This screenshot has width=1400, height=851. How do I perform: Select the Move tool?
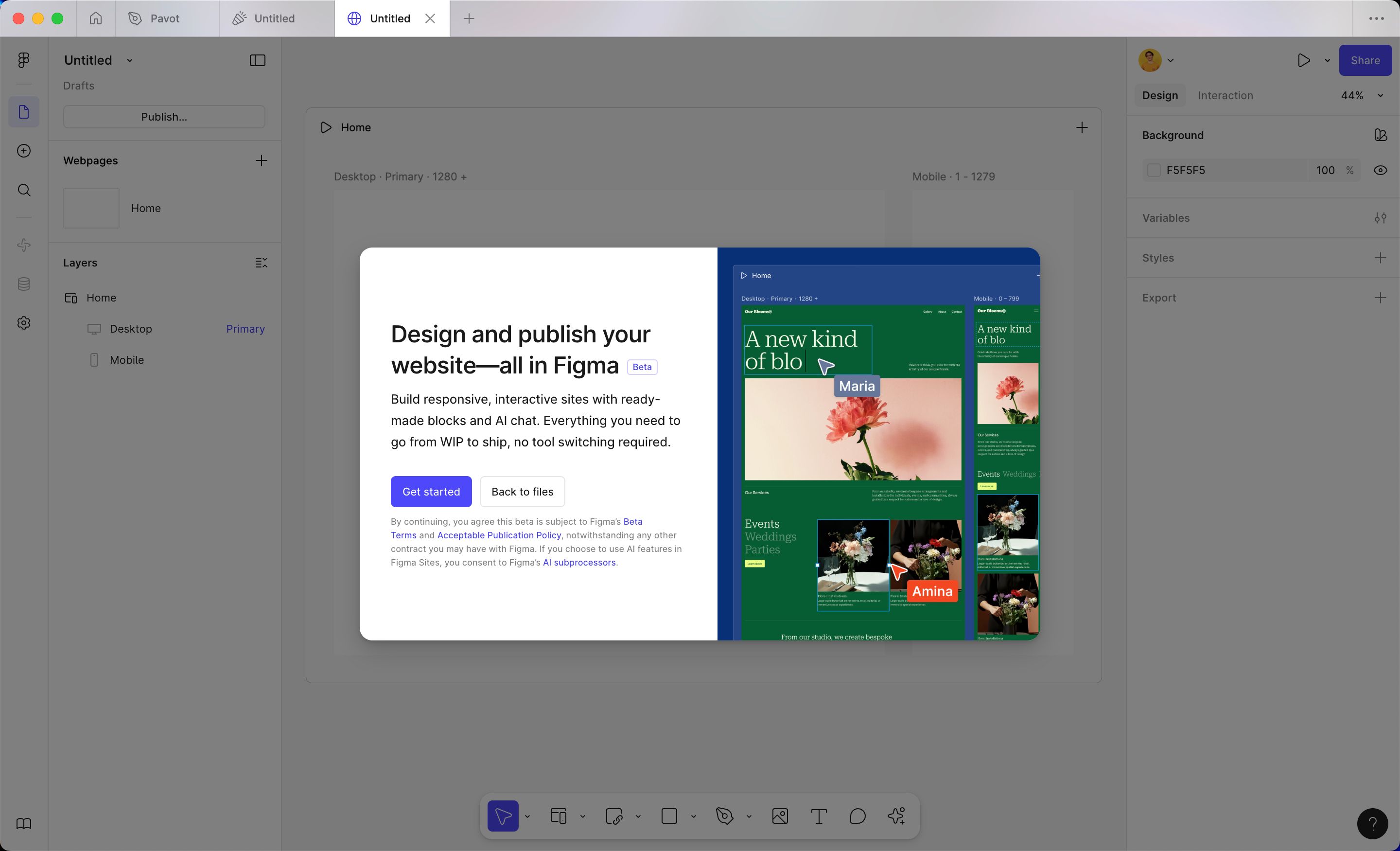503,816
